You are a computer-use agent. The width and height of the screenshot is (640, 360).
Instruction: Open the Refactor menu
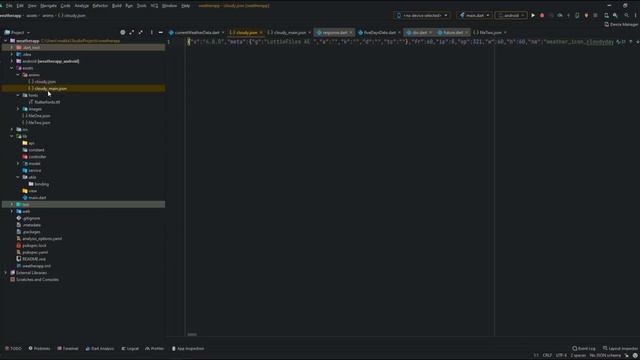point(100,6)
